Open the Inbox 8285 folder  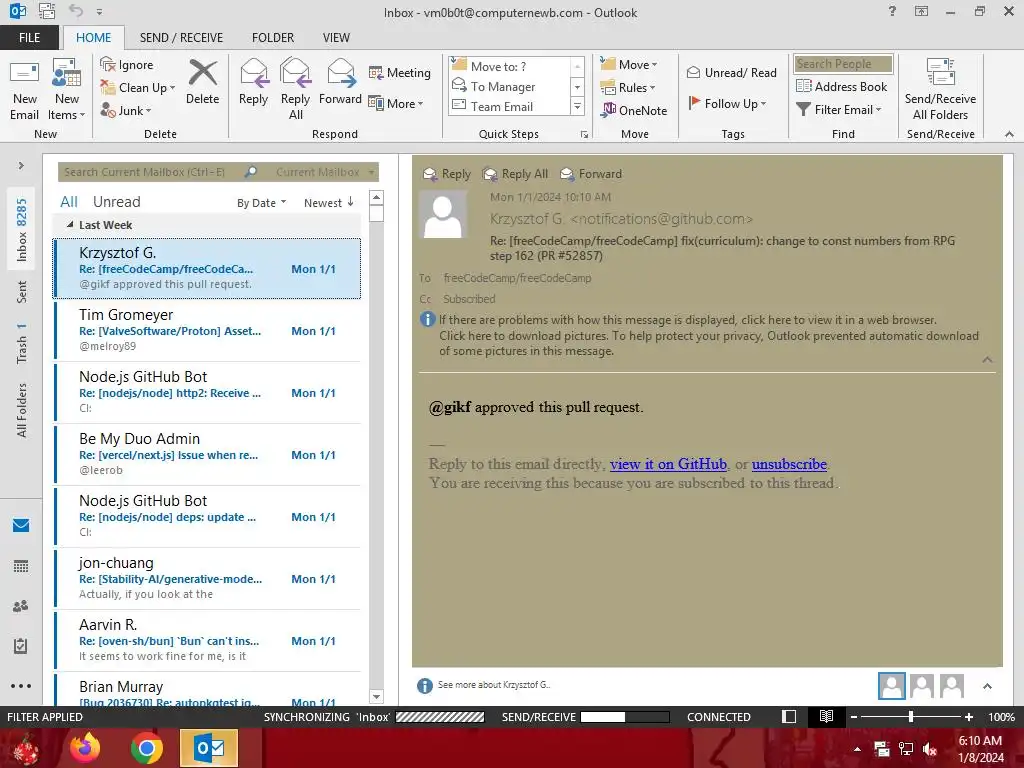tap(22, 229)
